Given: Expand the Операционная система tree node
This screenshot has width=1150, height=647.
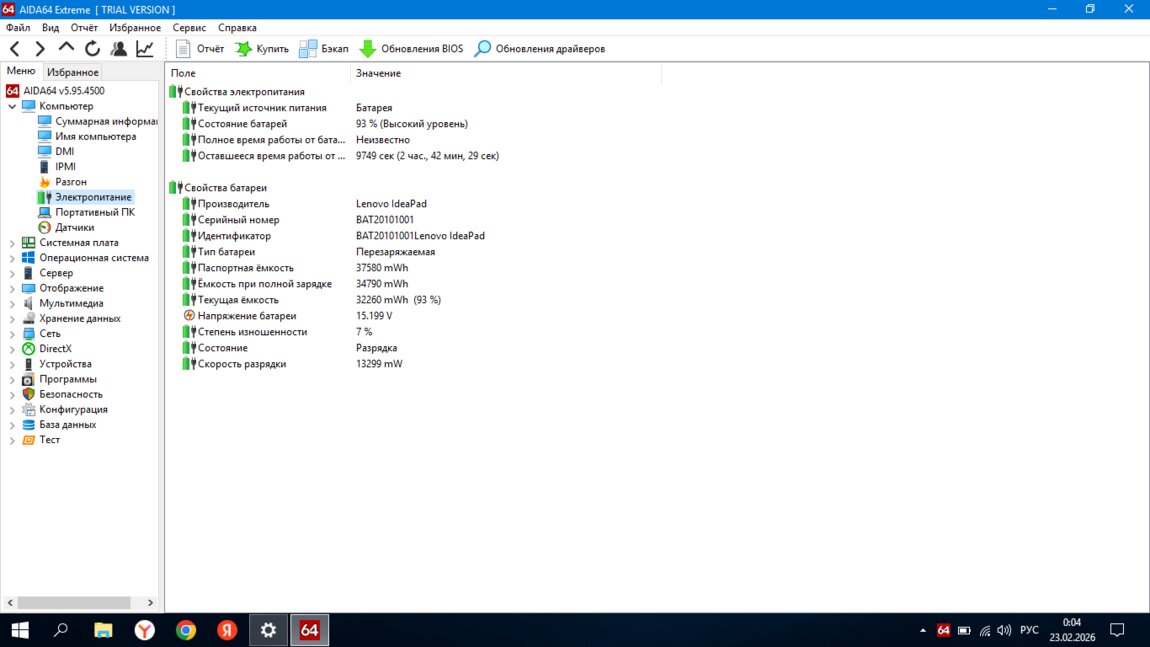Looking at the screenshot, I should [12, 258].
